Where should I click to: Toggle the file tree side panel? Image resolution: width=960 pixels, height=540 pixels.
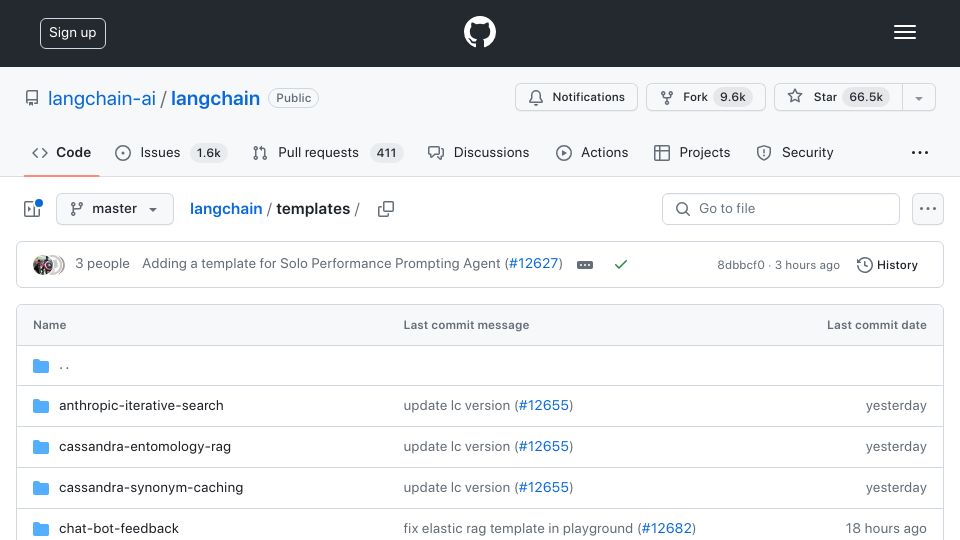33,209
